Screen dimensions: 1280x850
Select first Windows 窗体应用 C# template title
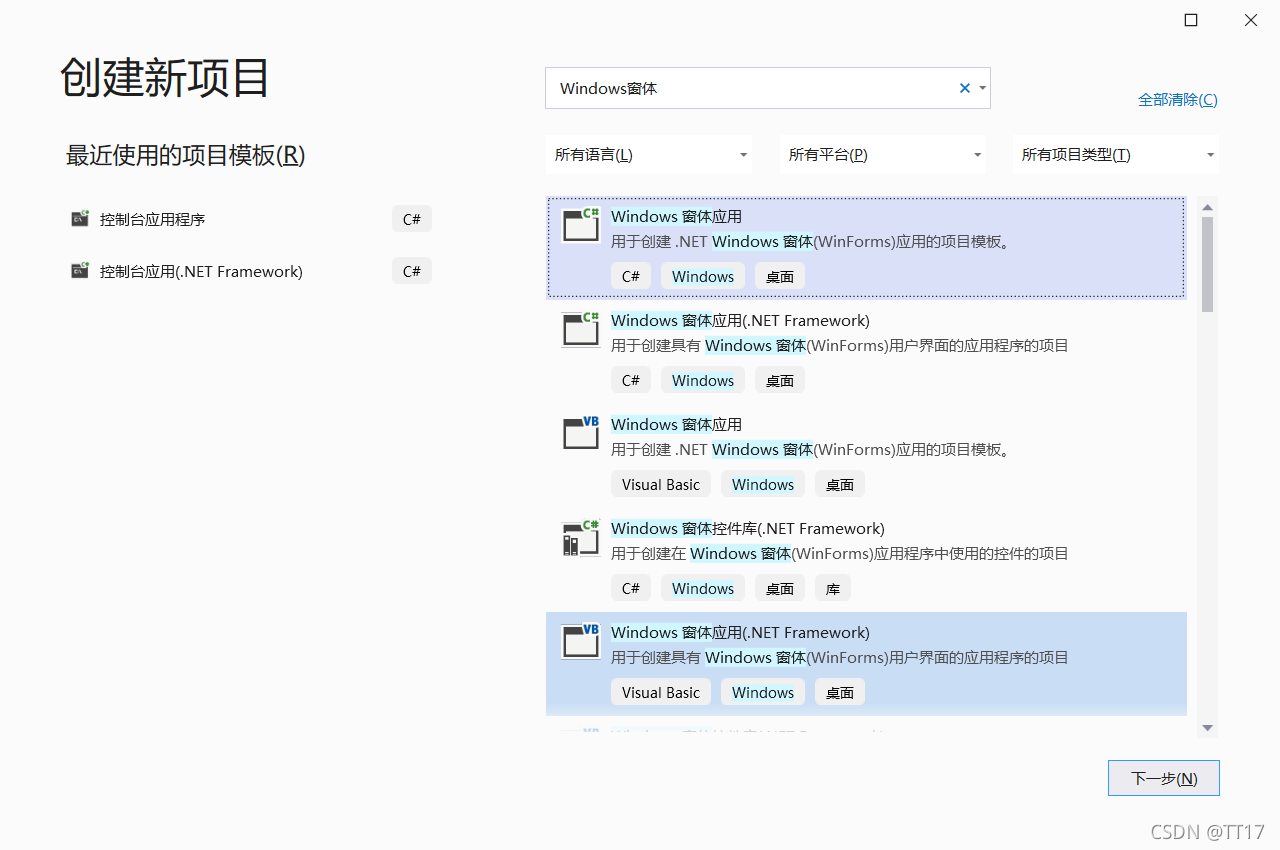click(676, 216)
